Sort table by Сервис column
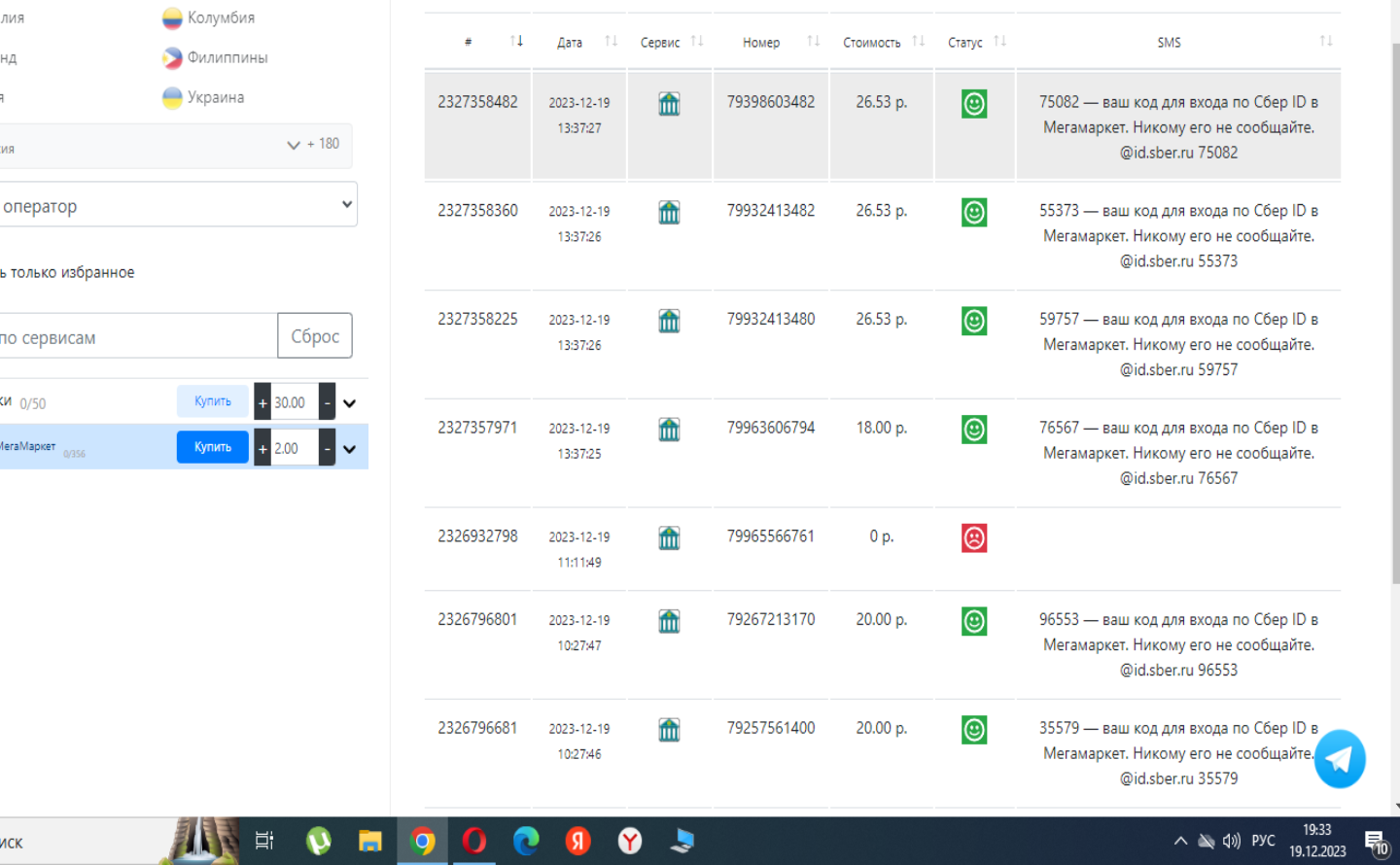The height and width of the screenshot is (865, 1400). (x=696, y=41)
